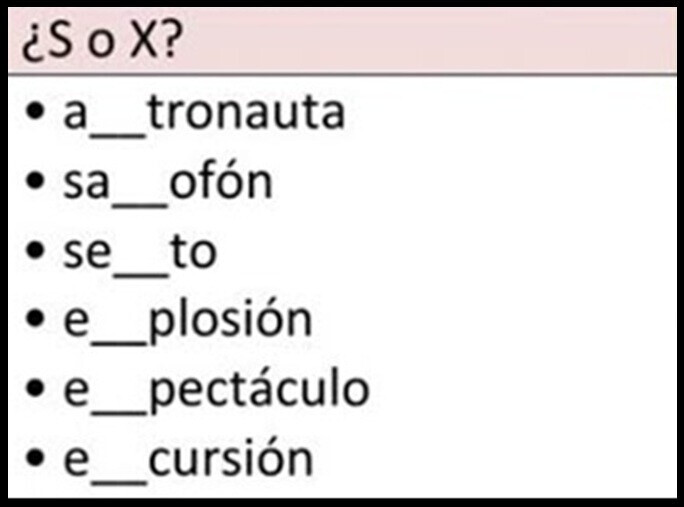684x507 pixels.
Task: Click the blank in se__to
Action: tap(140, 274)
